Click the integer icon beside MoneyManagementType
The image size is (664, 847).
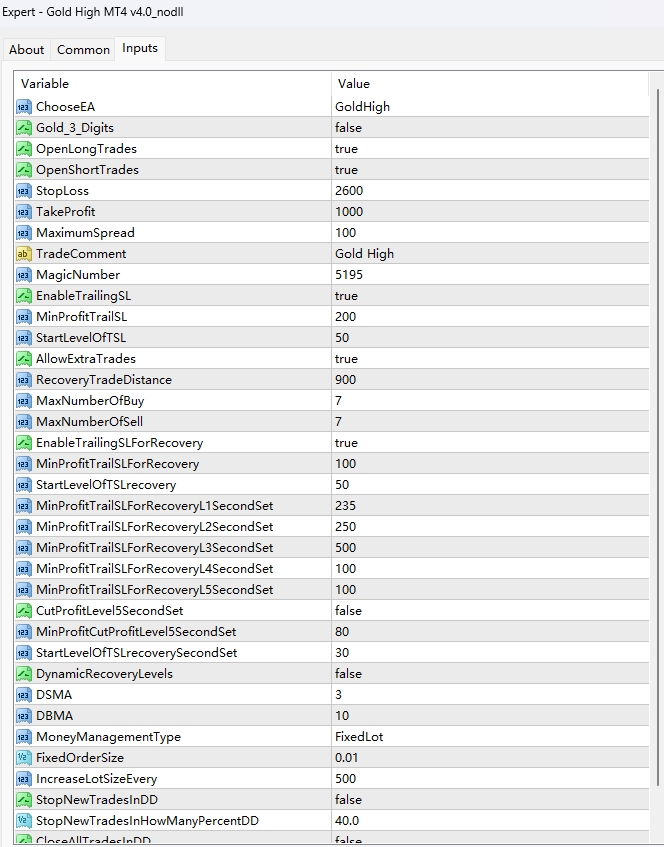[24, 737]
